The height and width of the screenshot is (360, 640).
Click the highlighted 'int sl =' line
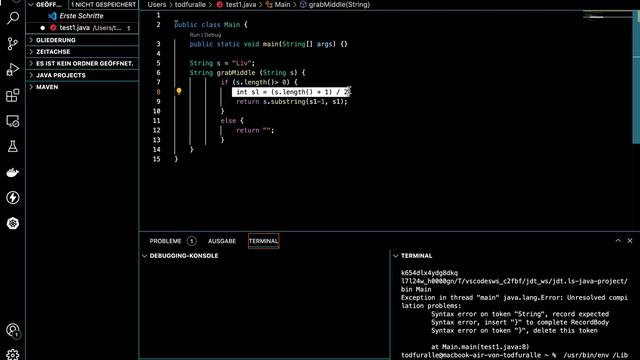(291, 92)
